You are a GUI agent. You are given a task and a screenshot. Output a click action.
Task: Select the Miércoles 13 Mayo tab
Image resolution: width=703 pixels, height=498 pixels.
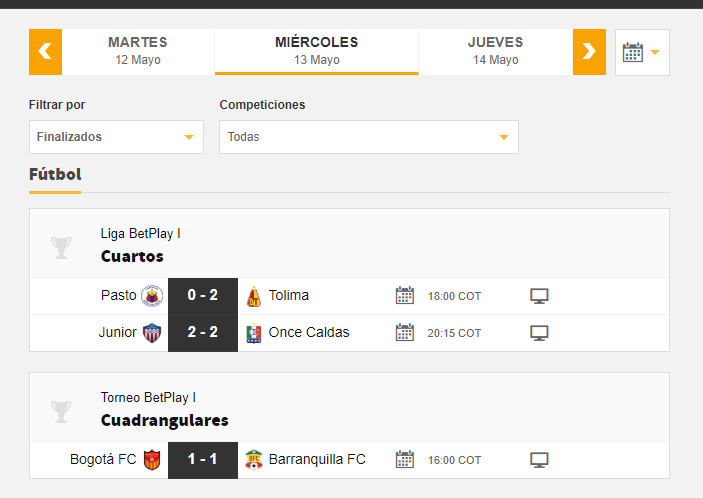(317, 52)
